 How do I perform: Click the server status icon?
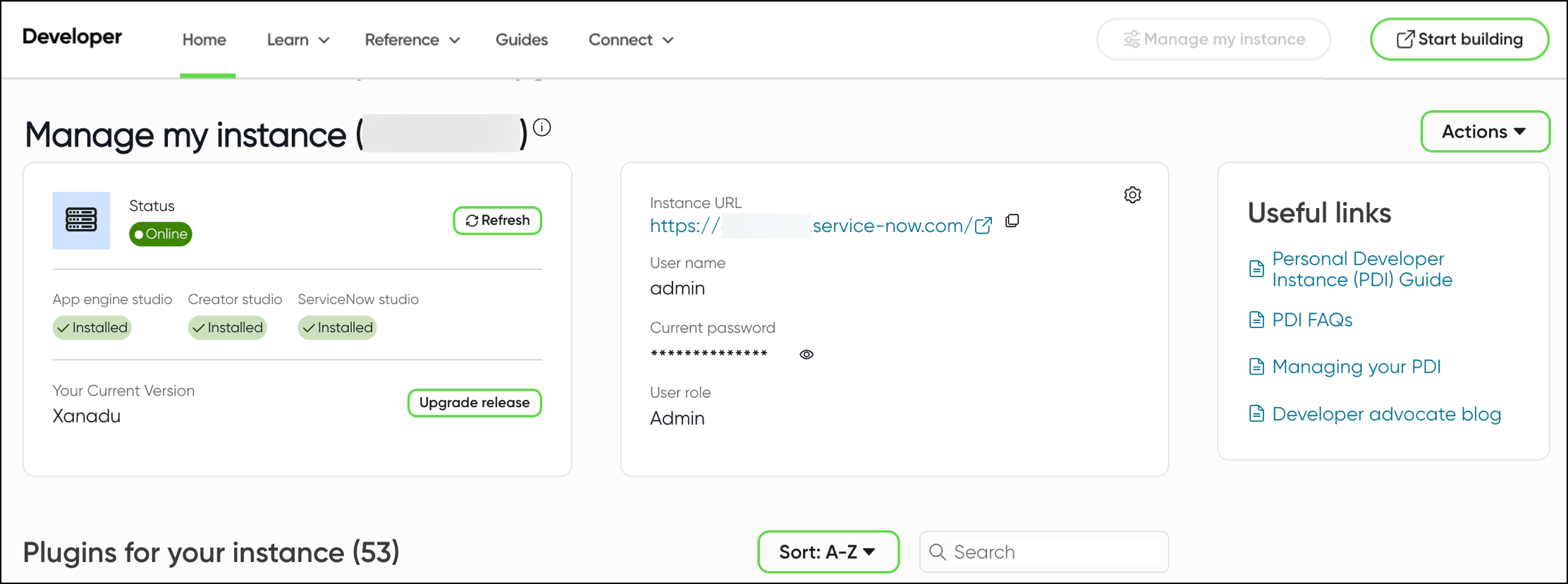pyautogui.click(x=81, y=220)
